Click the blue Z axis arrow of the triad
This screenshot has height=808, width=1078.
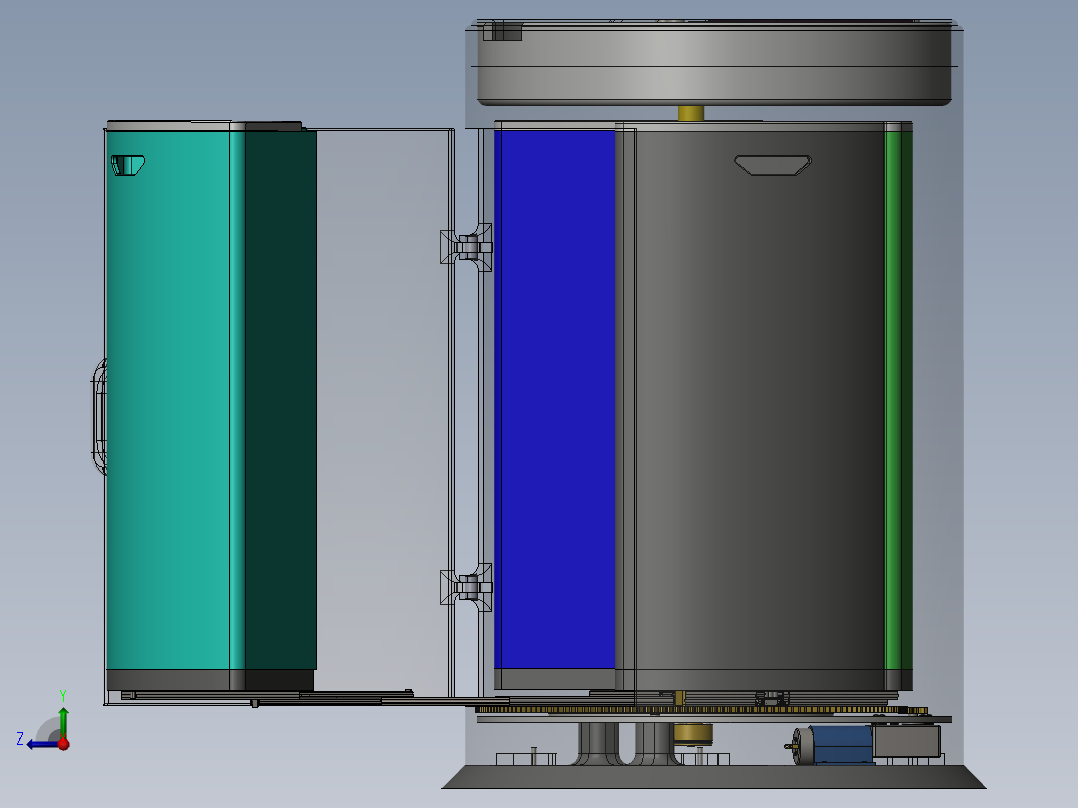click(43, 744)
